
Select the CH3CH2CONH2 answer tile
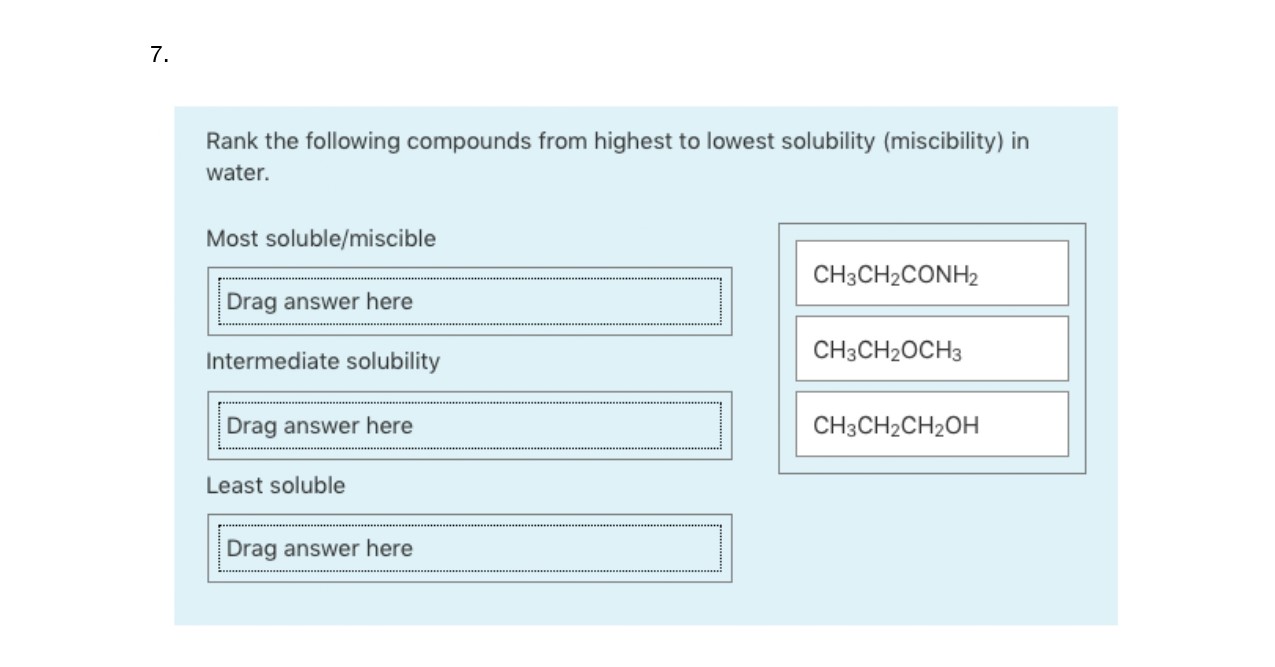pyautogui.click(x=931, y=273)
